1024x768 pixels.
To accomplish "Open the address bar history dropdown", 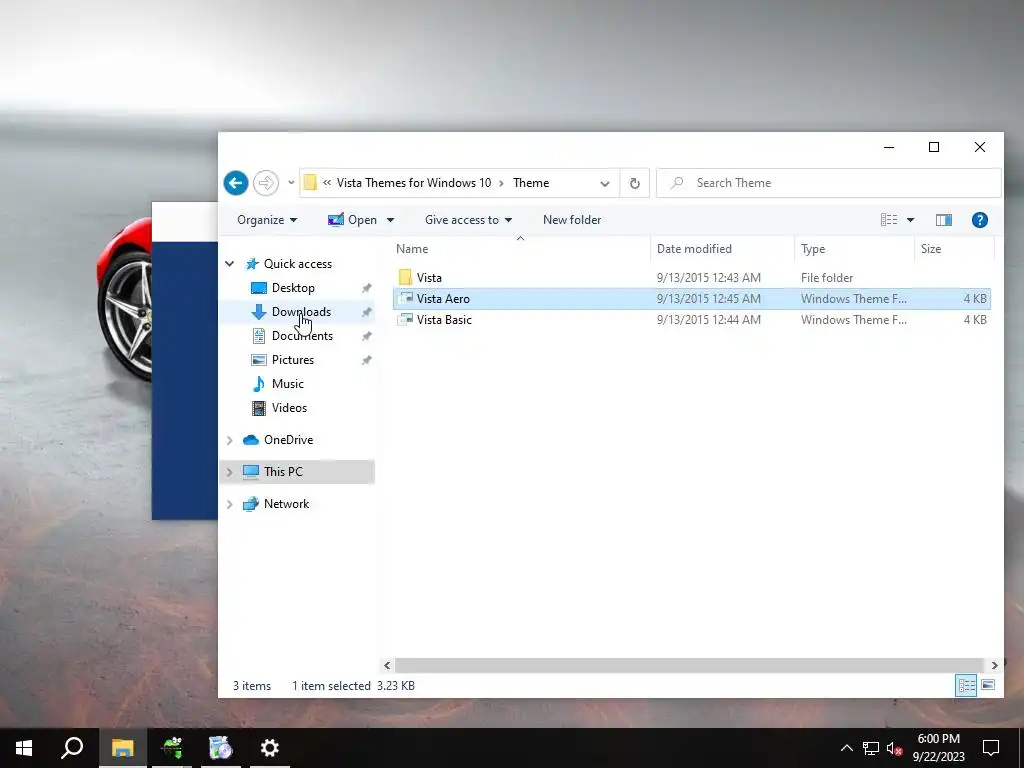I will pos(605,184).
